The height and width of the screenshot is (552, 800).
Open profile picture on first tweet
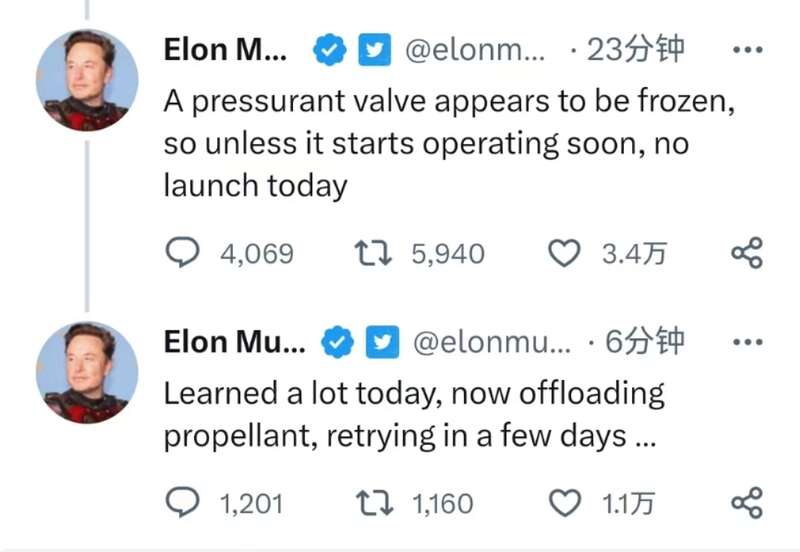coord(87,81)
